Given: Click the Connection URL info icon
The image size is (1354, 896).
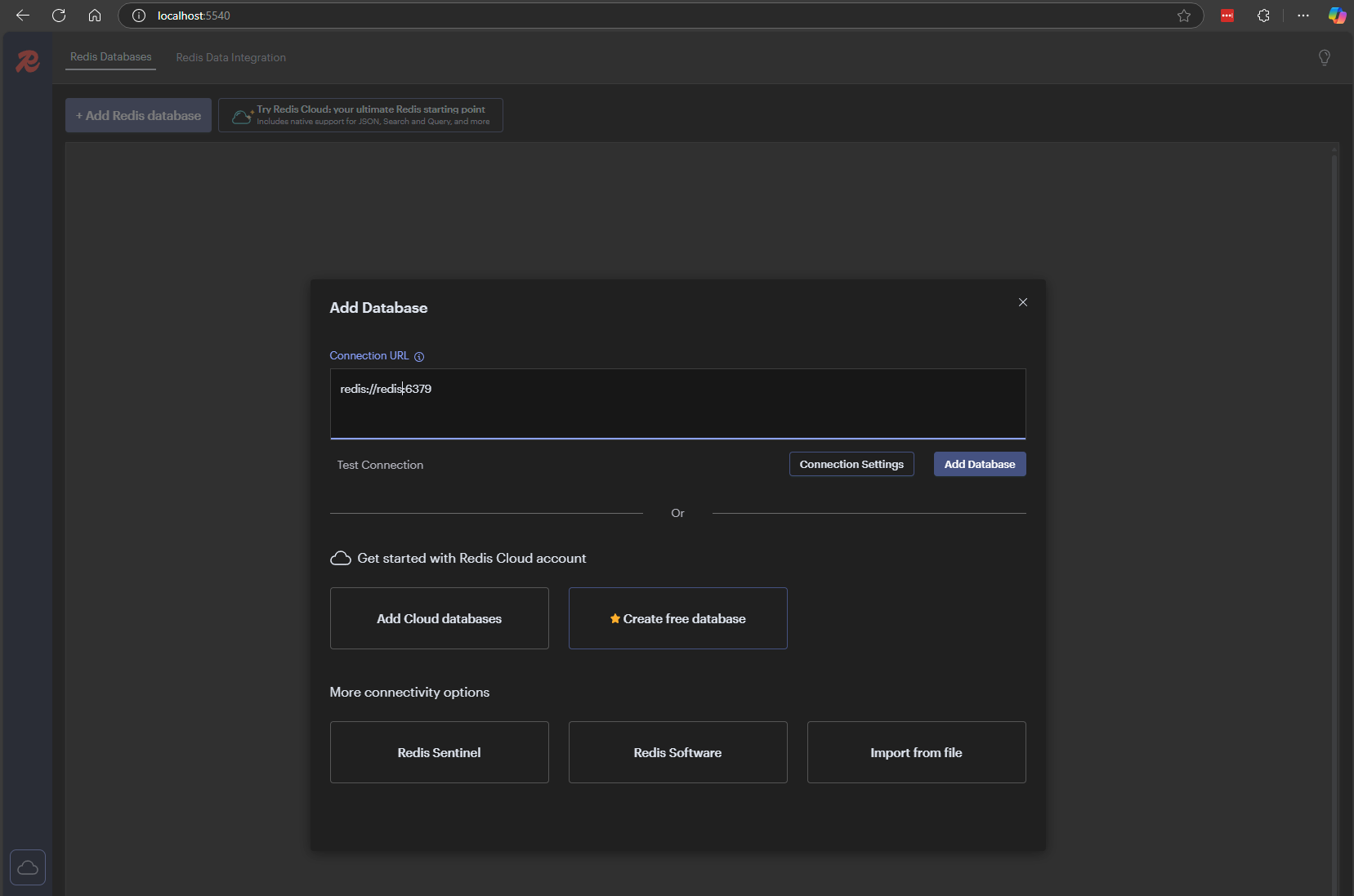Looking at the screenshot, I should click(x=419, y=357).
